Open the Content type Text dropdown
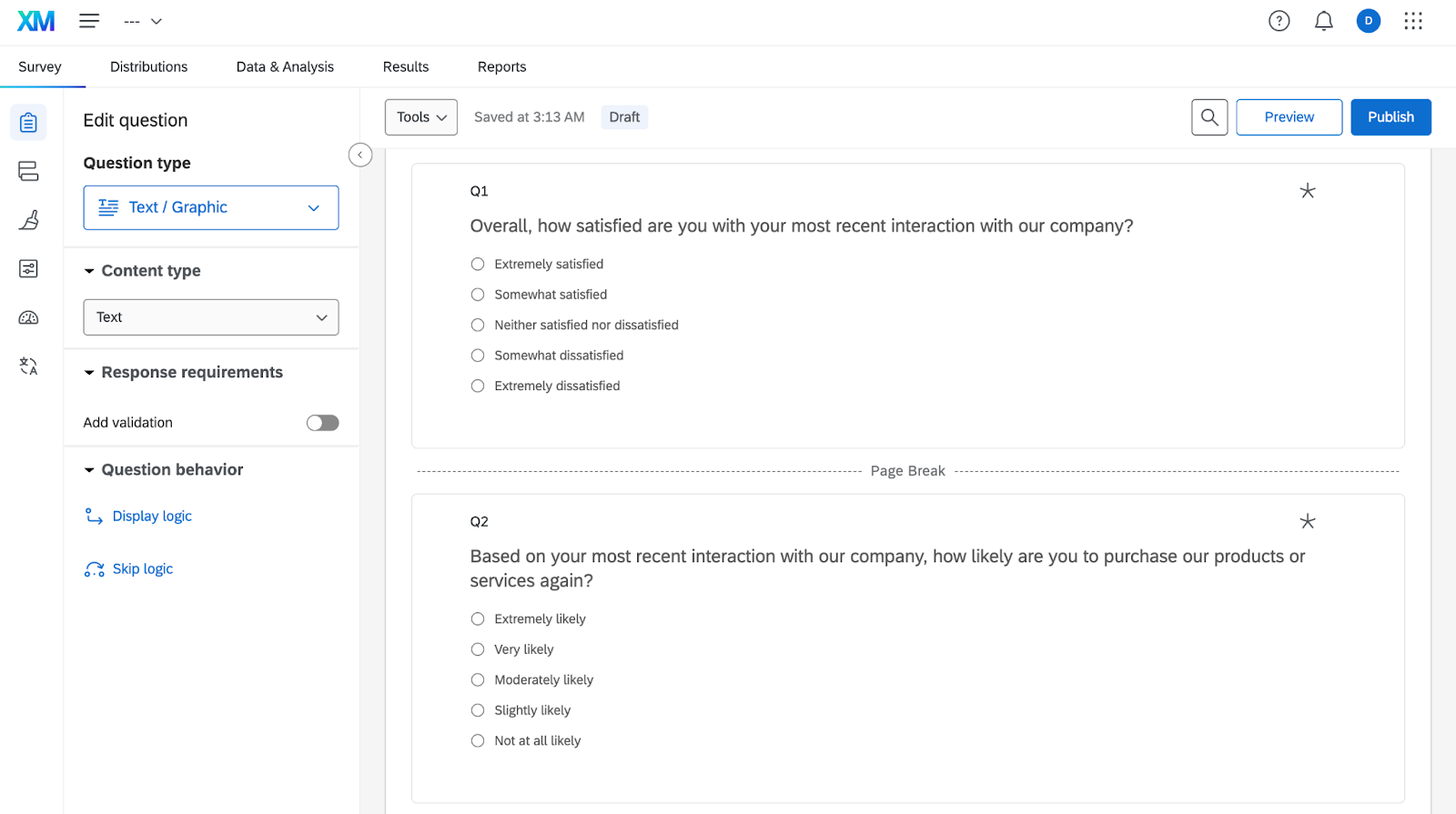 (211, 317)
